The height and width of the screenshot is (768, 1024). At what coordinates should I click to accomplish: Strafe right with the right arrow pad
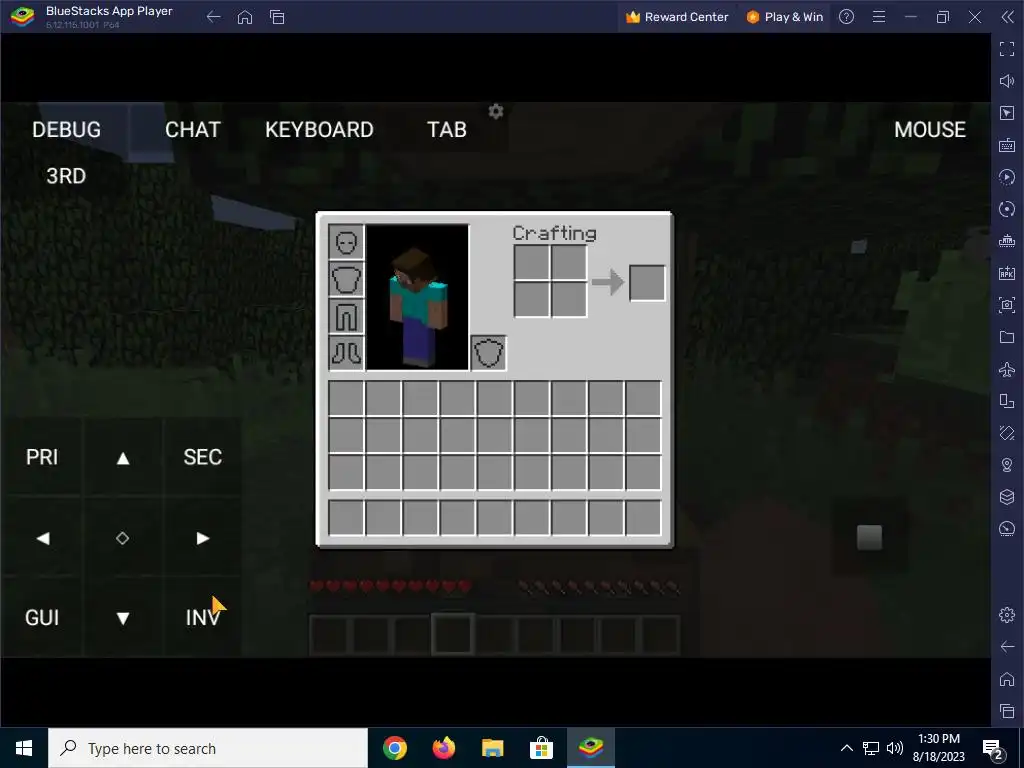click(202, 538)
